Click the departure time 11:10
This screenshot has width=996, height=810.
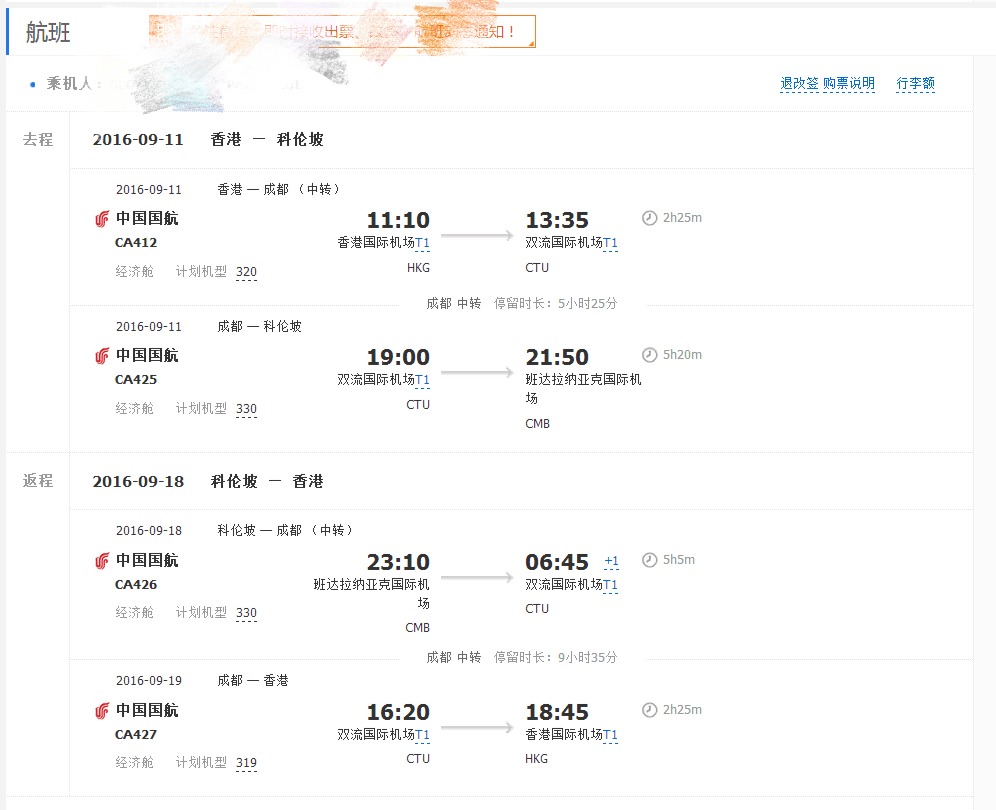point(398,220)
